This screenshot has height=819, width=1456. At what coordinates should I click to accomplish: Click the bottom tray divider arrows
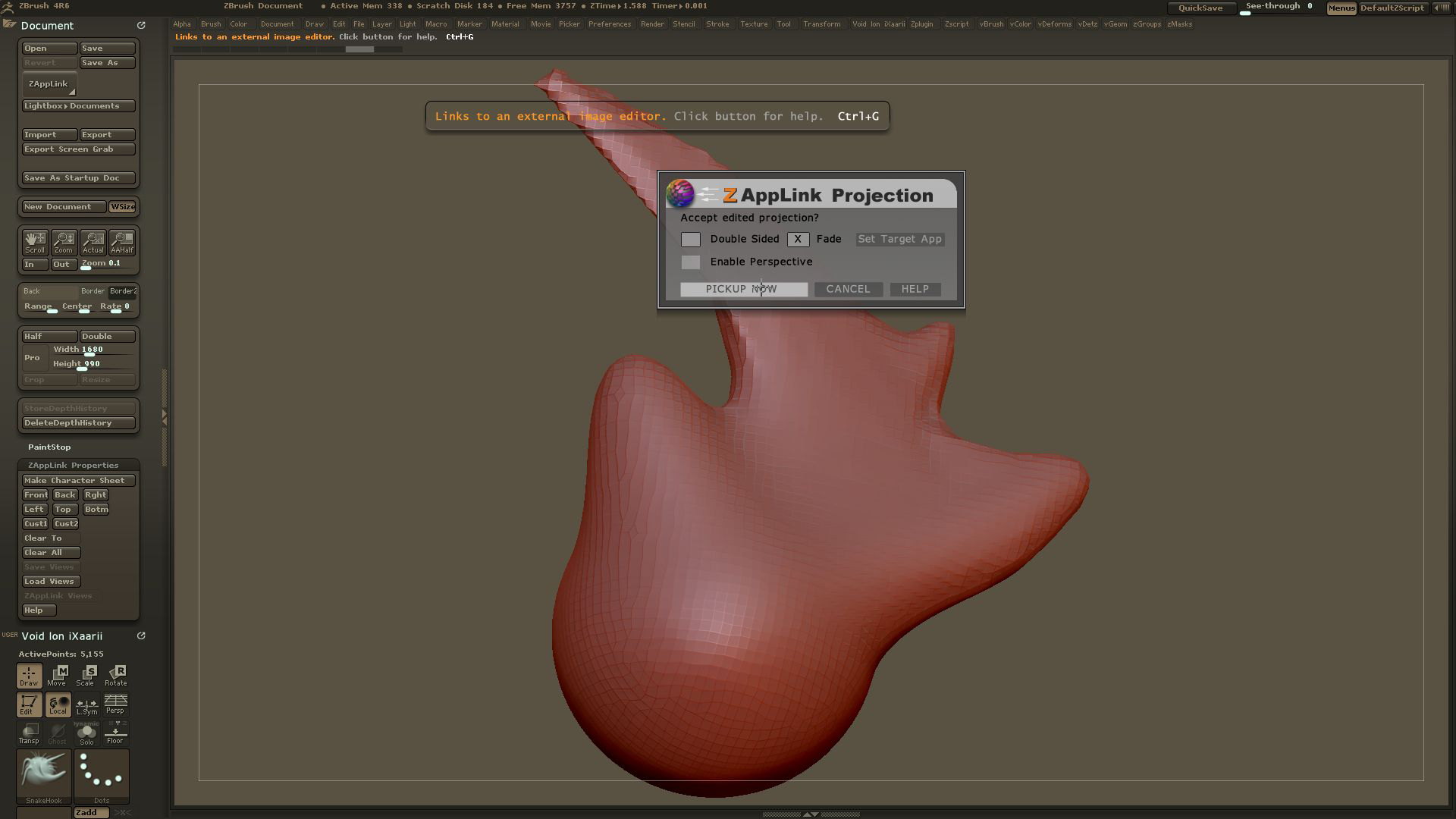[x=811, y=814]
